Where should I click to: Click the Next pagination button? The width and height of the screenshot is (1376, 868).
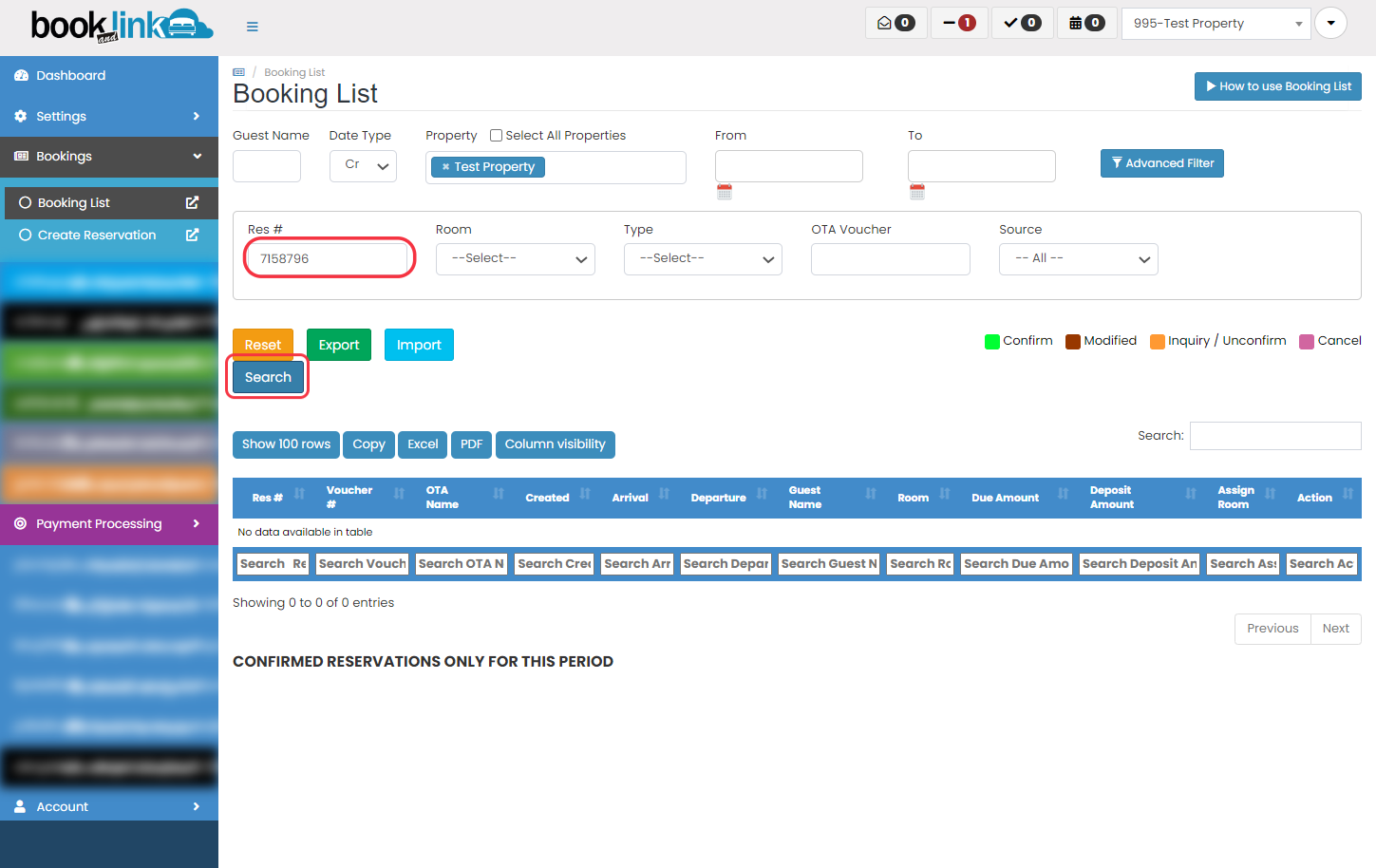[x=1336, y=629]
